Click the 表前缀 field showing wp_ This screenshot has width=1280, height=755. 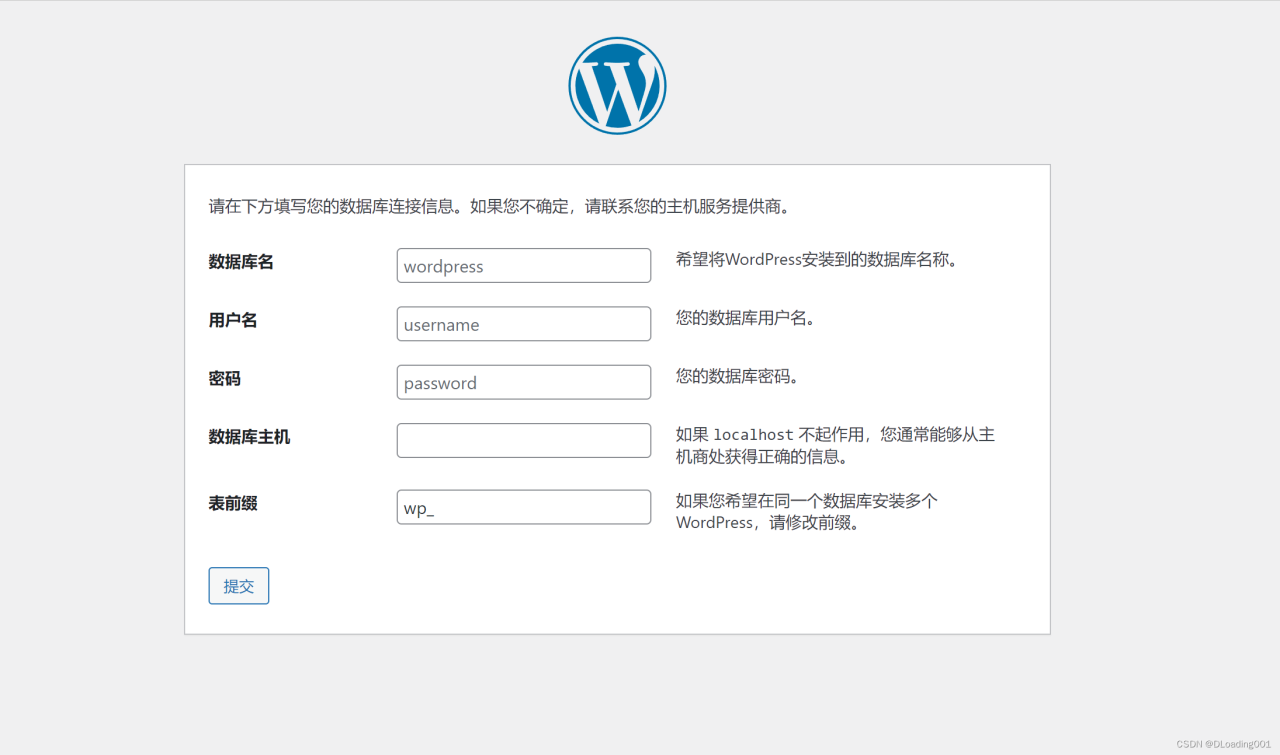pyautogui.click(x=523, y=506)
